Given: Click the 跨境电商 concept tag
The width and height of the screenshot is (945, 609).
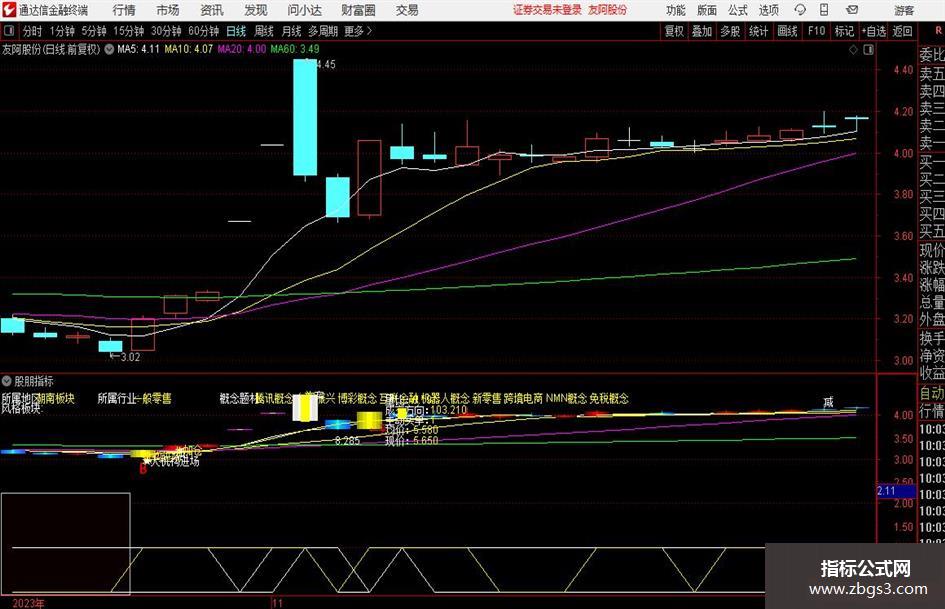Looking at the screenshot, I should [x=523, y=398].
